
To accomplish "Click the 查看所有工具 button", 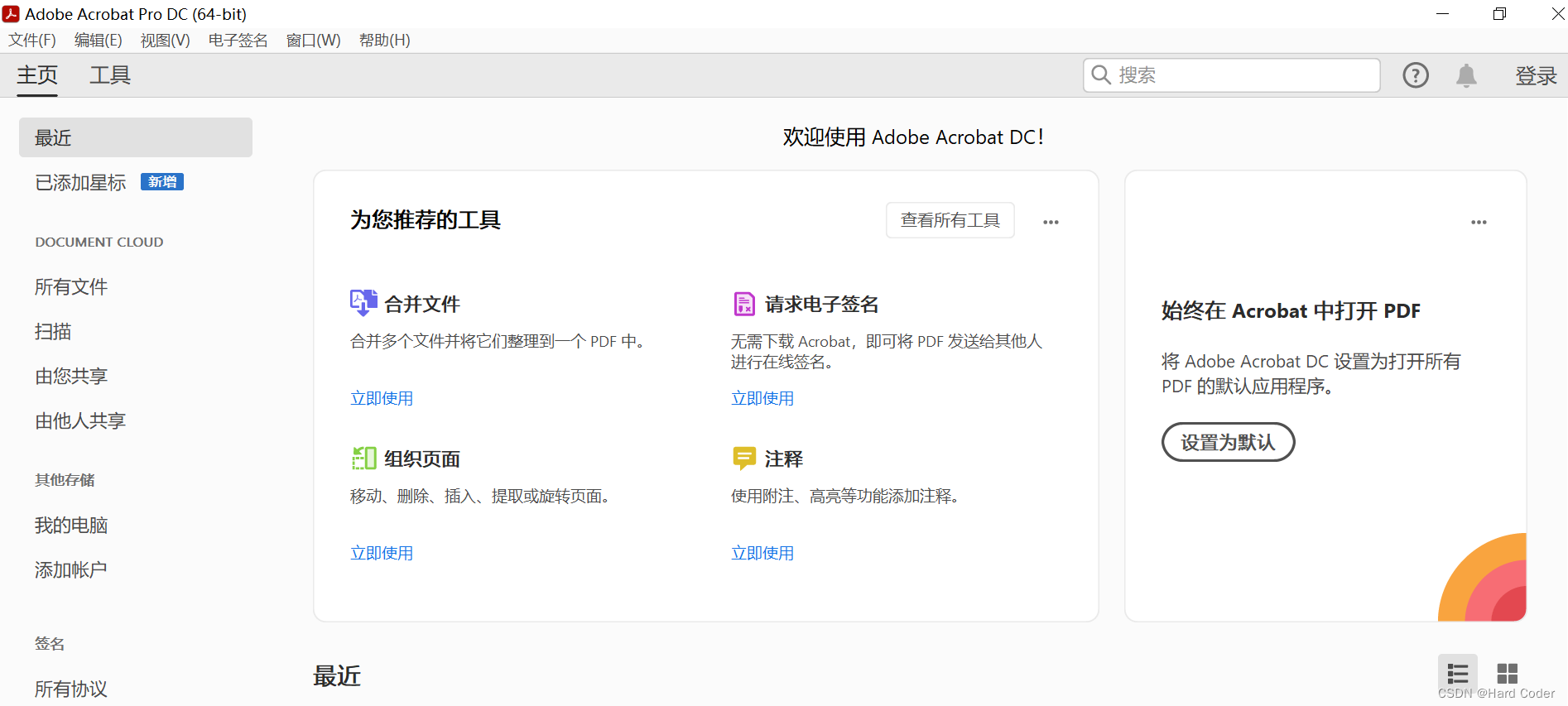I will (x=950, y=220).
